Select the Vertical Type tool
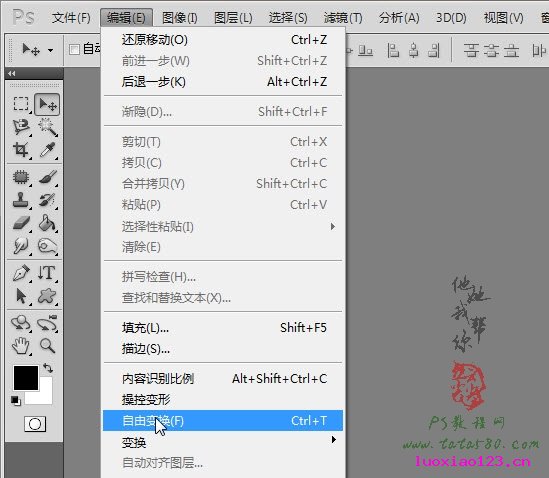Viewport: 549px width, 478px height. (x=48, y=273)
